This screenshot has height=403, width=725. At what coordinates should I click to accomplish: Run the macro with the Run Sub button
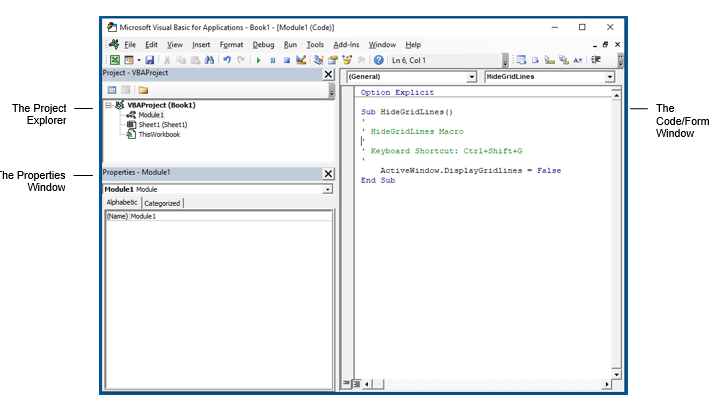coord(259,60)
